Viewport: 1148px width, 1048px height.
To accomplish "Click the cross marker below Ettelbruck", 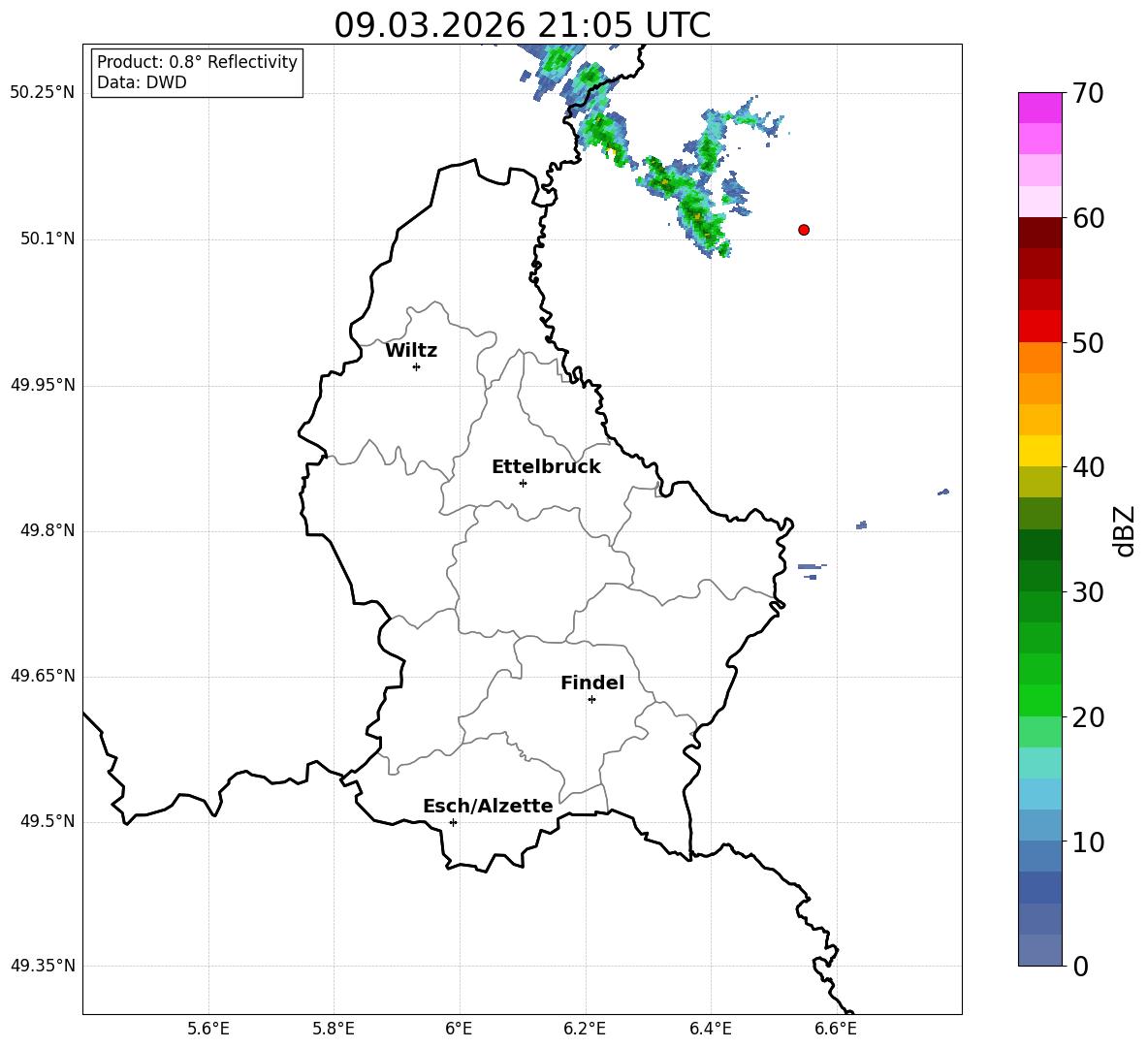I will point(523,483).
